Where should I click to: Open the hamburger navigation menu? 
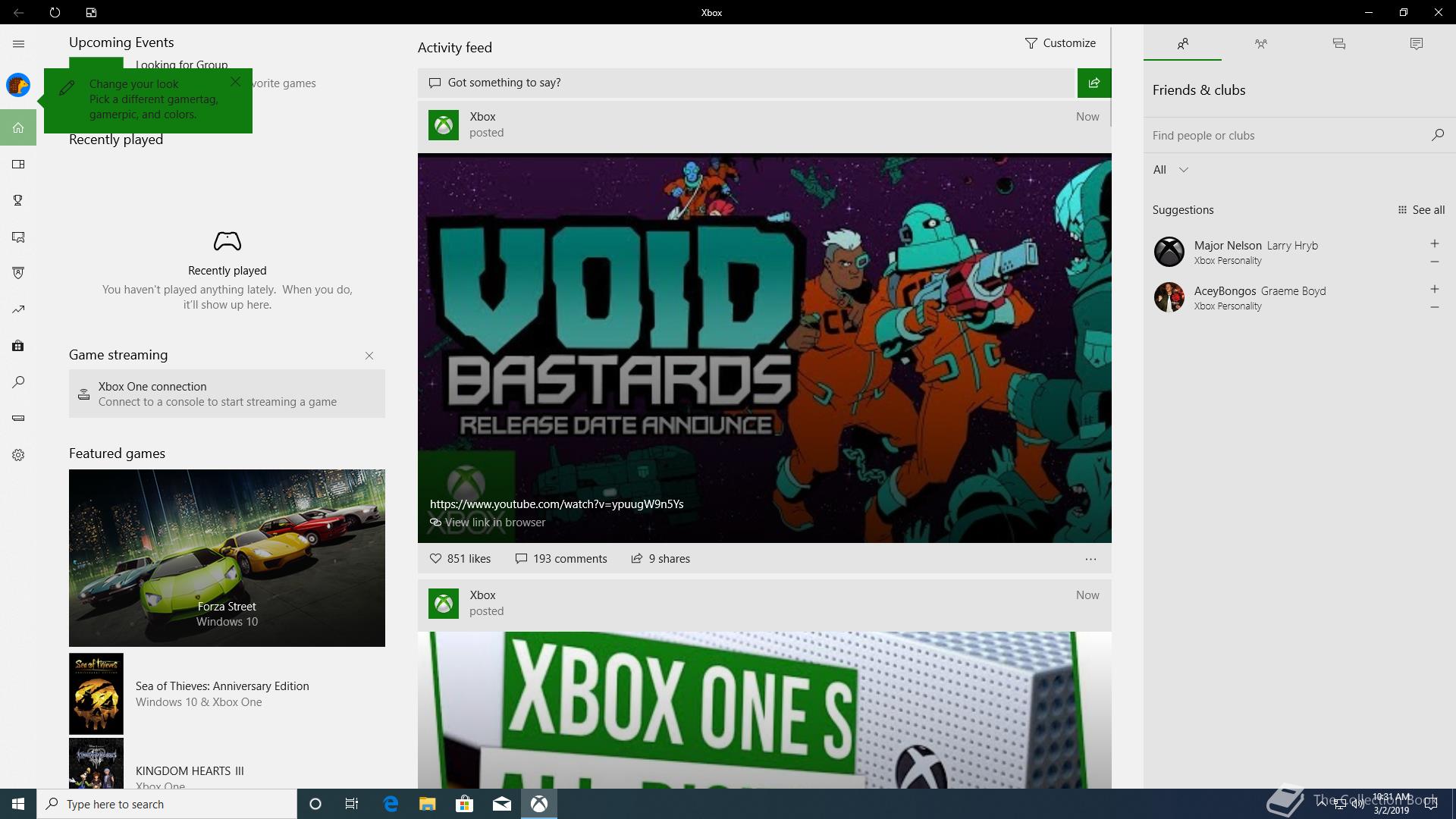point(18,44)
